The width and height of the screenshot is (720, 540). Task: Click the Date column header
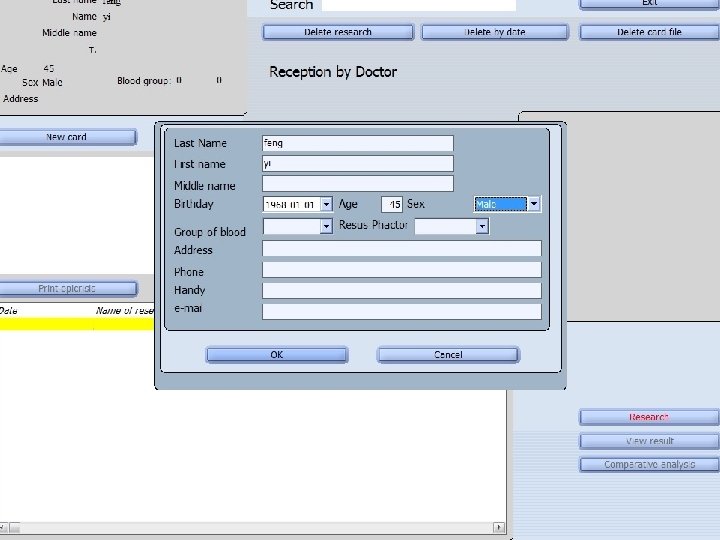point(8,311)
